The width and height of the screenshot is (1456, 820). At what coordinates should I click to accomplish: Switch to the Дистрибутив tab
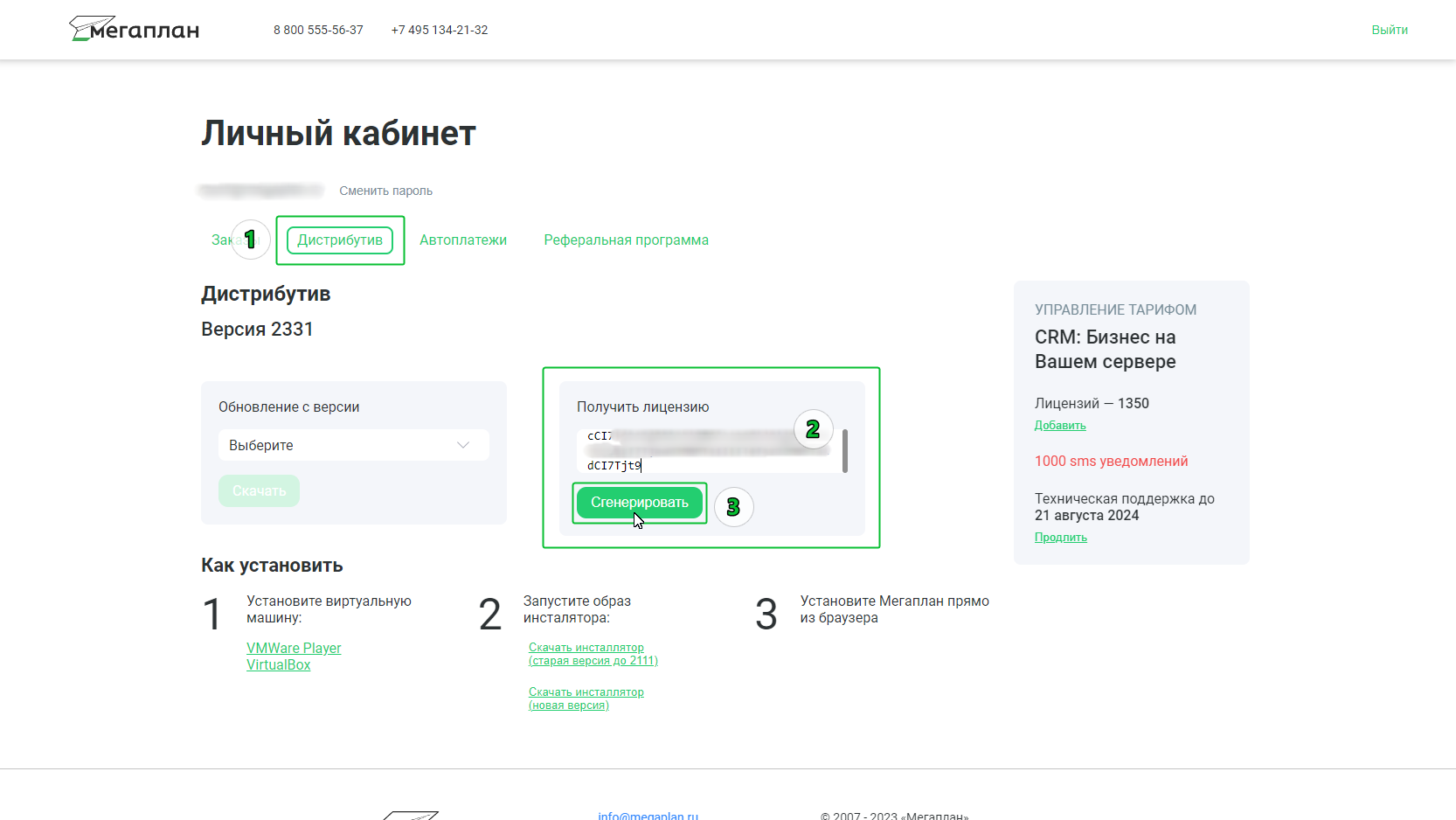(x=340, y=240)
